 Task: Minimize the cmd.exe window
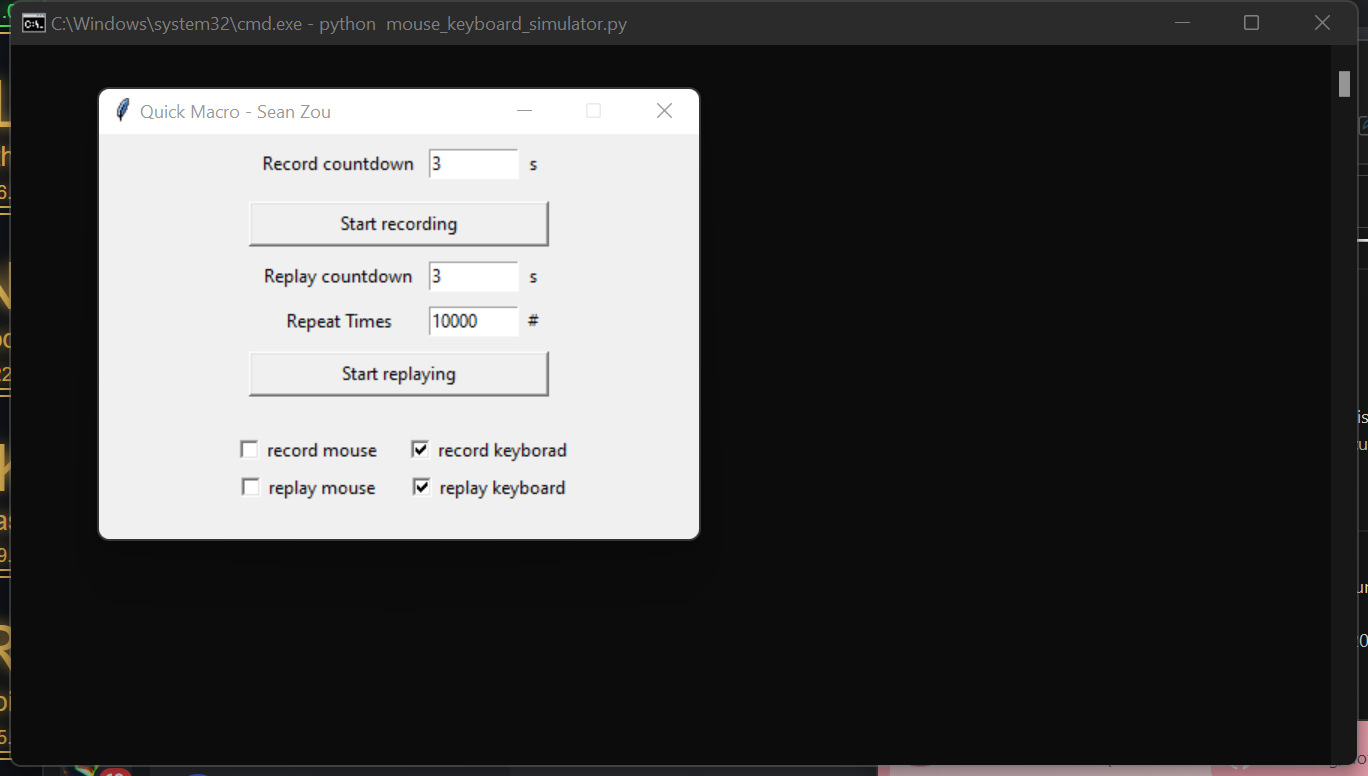(x=1182, y=23)
